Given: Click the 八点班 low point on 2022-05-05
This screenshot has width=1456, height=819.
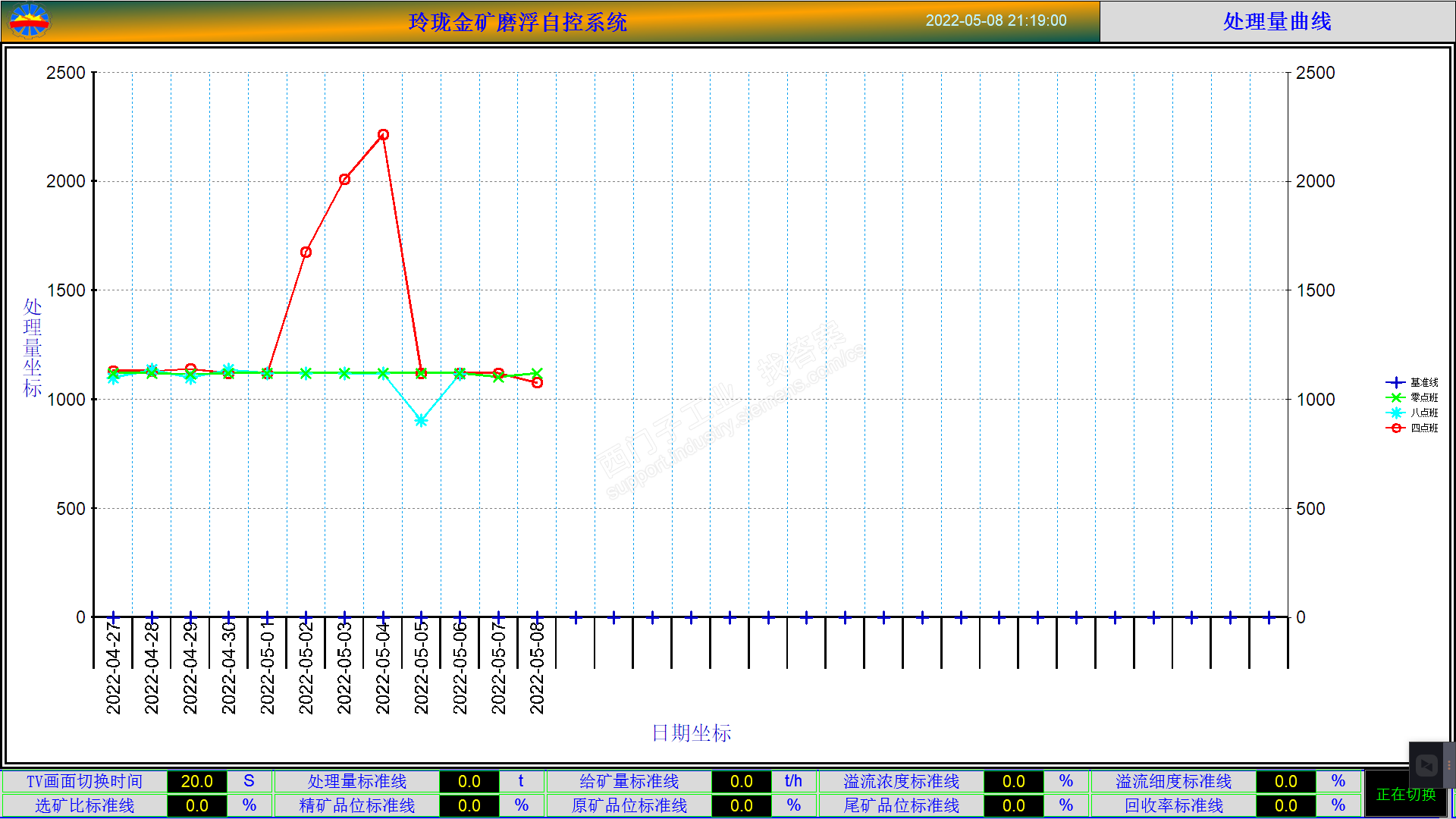Looking at the screenshot, I should point(421,421).
